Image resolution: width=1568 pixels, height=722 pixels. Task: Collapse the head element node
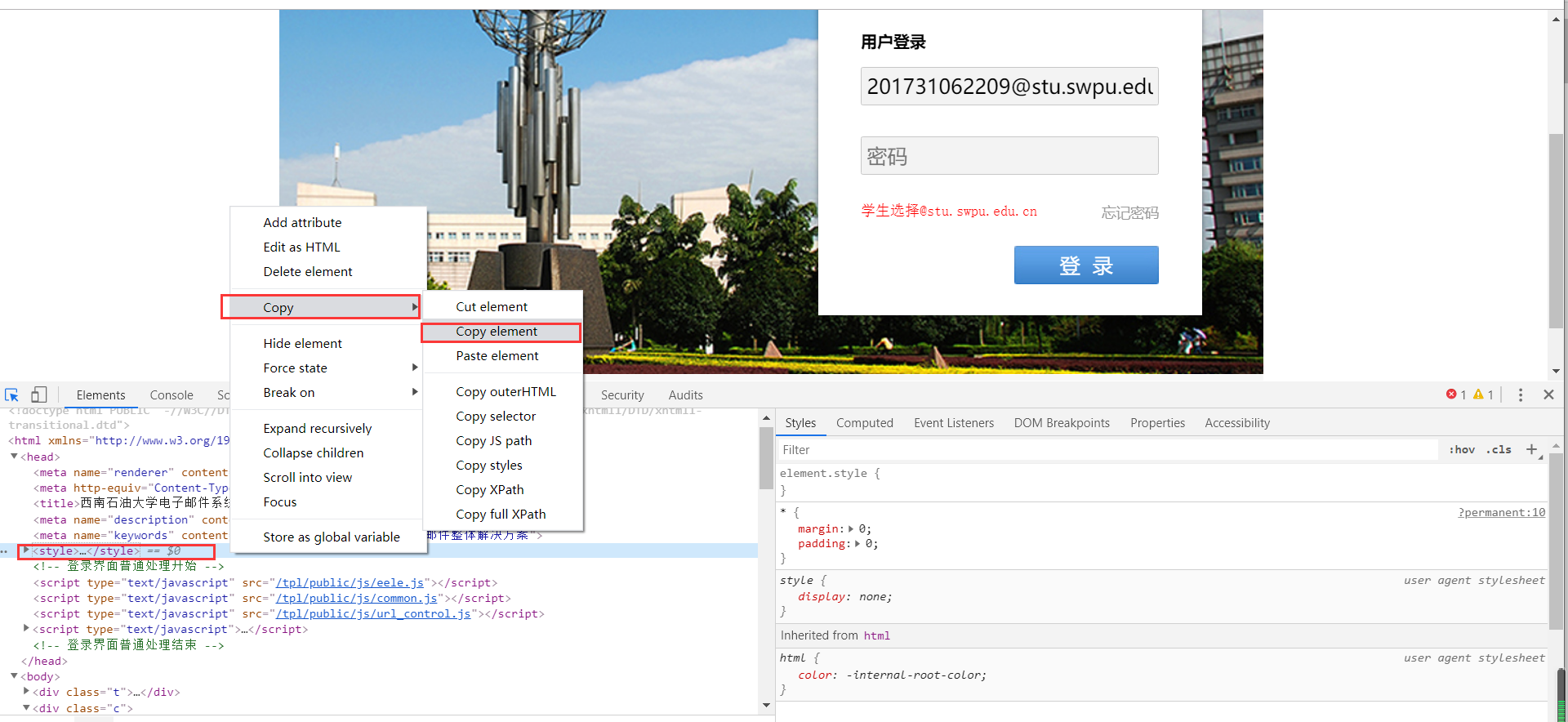point(14,457)
